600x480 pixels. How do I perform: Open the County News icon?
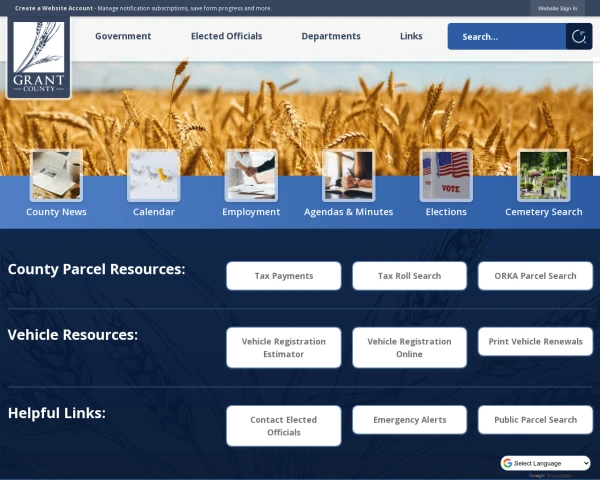click(x=56, y=176)
